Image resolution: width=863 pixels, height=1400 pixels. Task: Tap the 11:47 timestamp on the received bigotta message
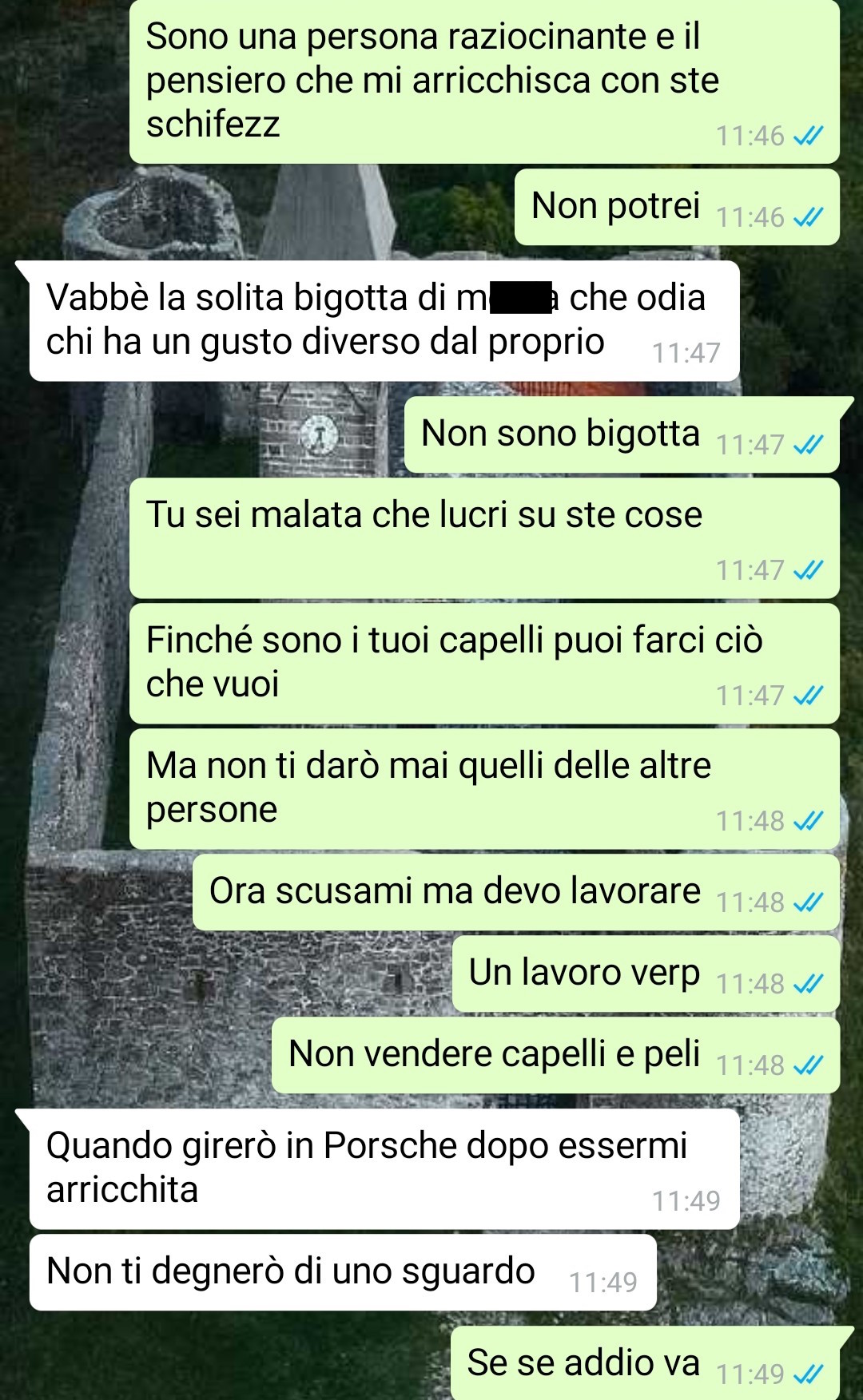coord(686,353)
